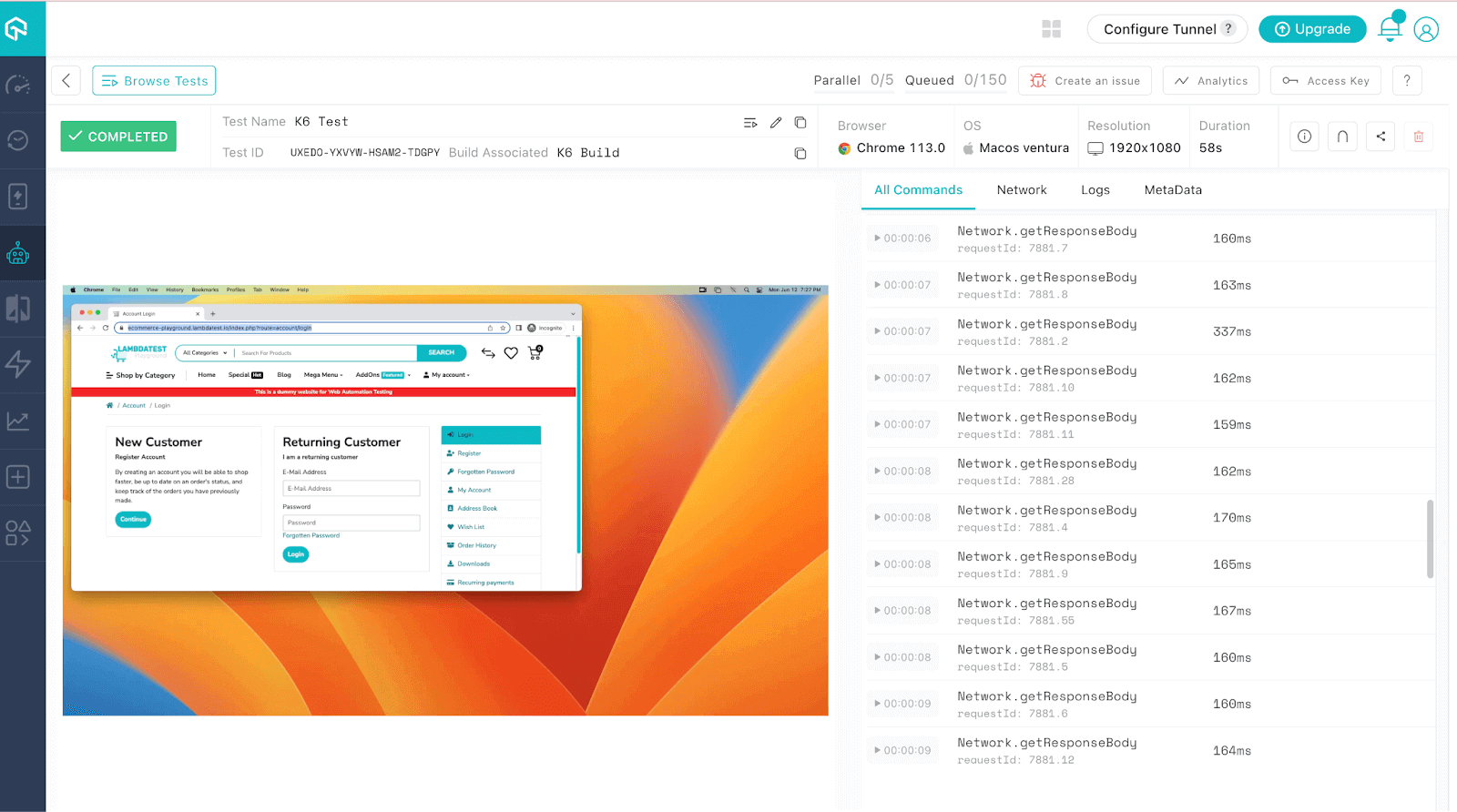Go back with the left chevron button

tap(66, 80)
